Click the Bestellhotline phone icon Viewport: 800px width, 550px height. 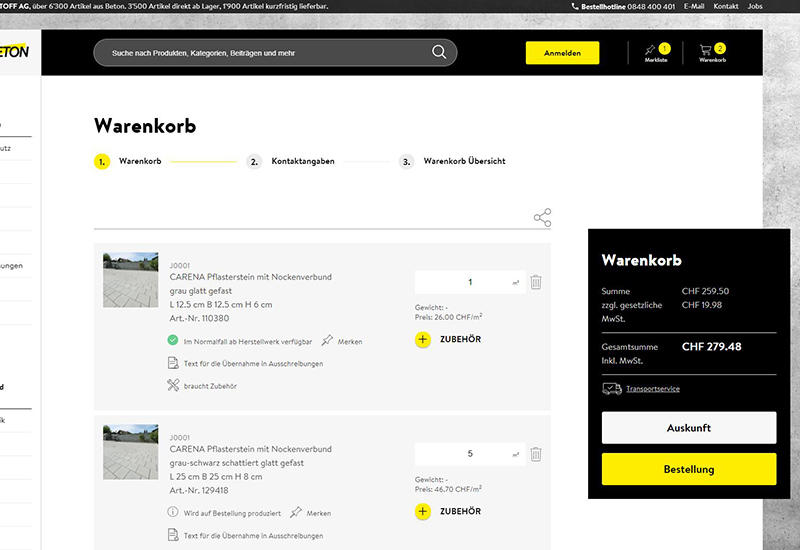point(575,6)
